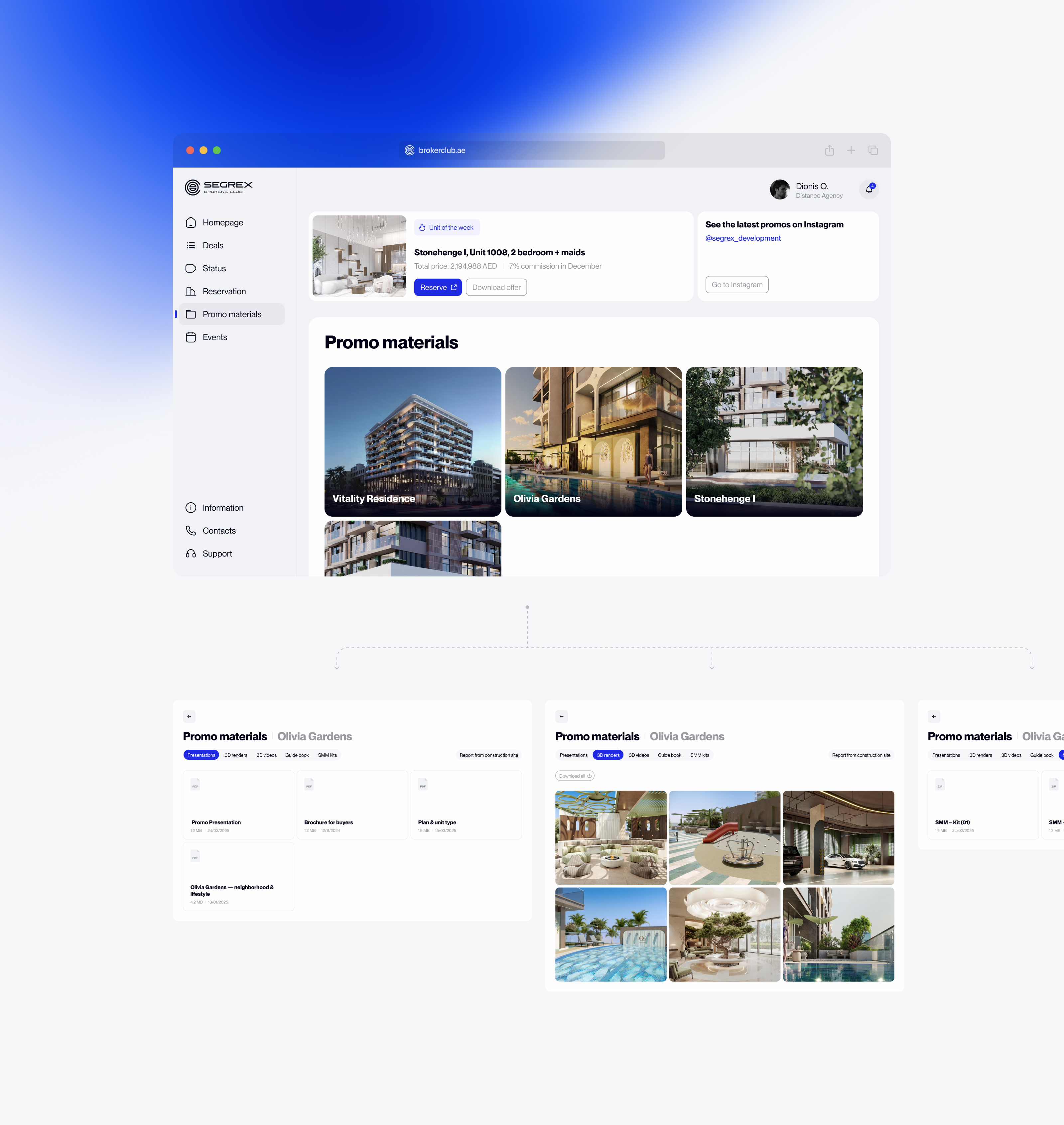
Task: Open a new browser tab with plus icon
Action: pyautogui.click(x=851, y=150)
